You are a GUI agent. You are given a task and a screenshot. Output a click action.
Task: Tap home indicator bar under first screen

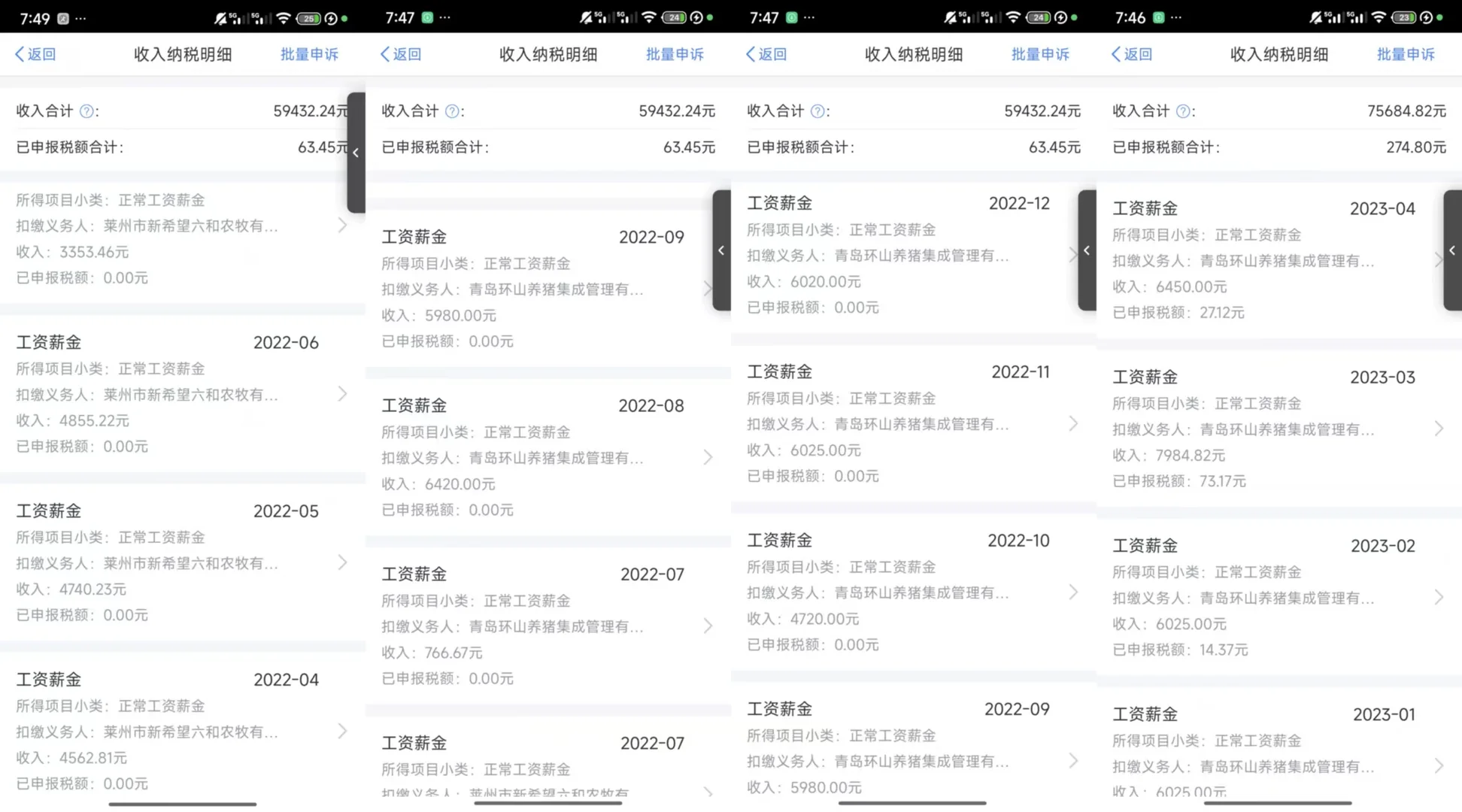183,804
